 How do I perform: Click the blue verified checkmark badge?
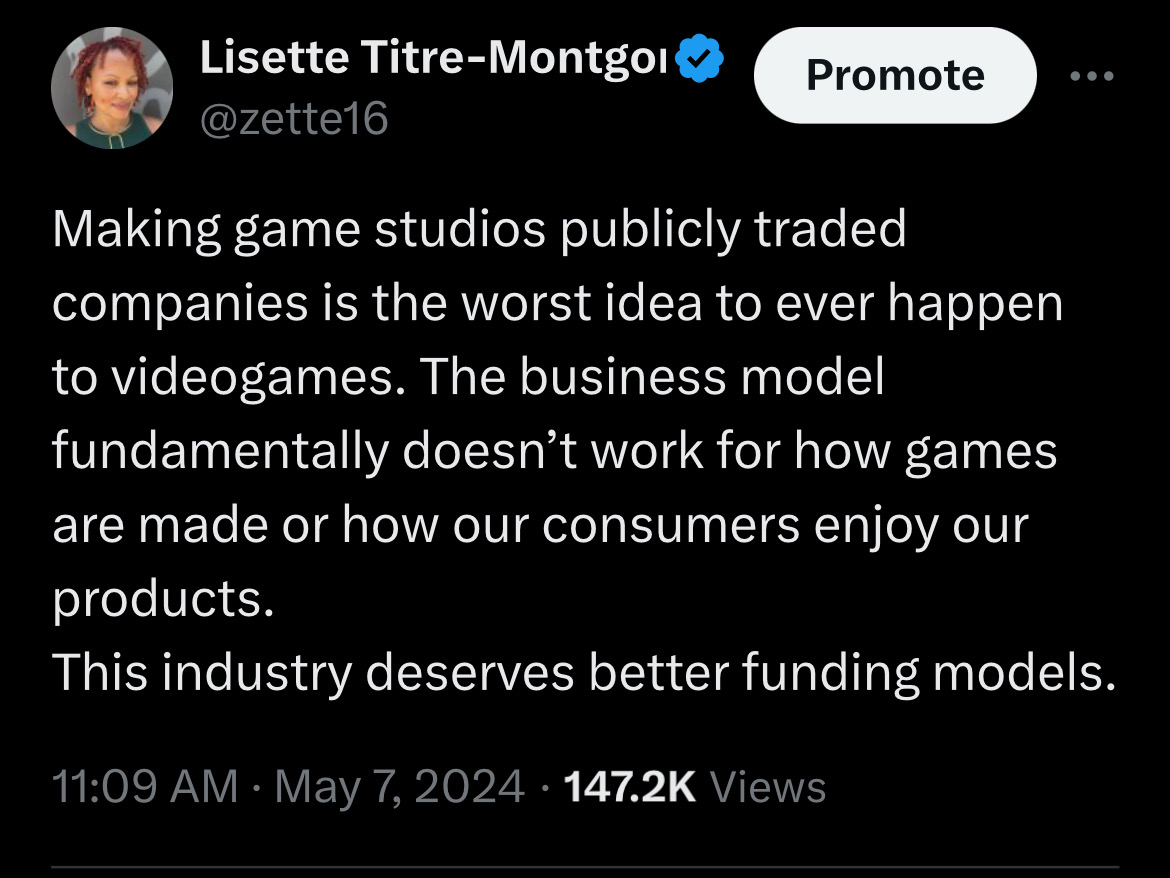[700, 61]
